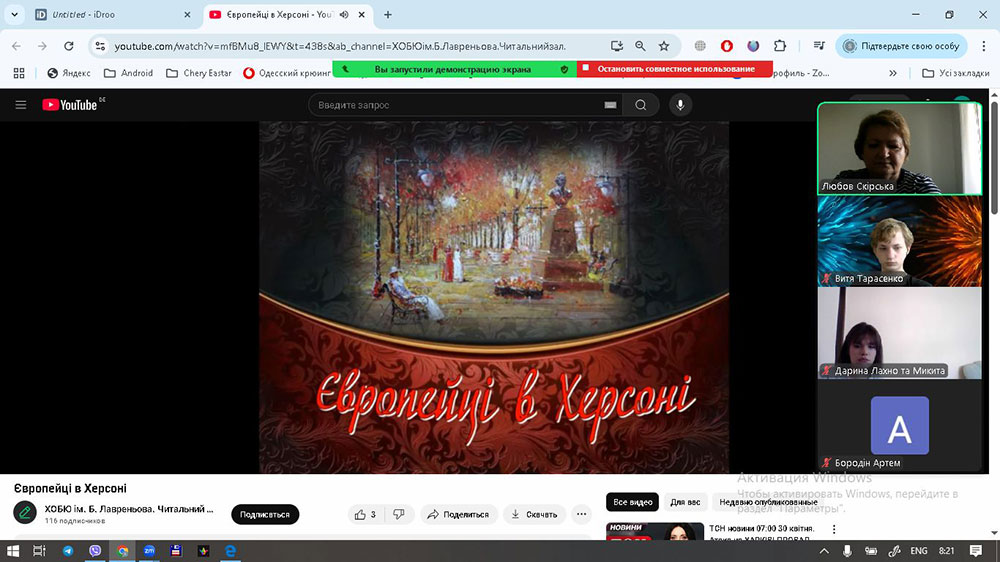
Task: Reload the YouTube page
Action: click(69, 46)
